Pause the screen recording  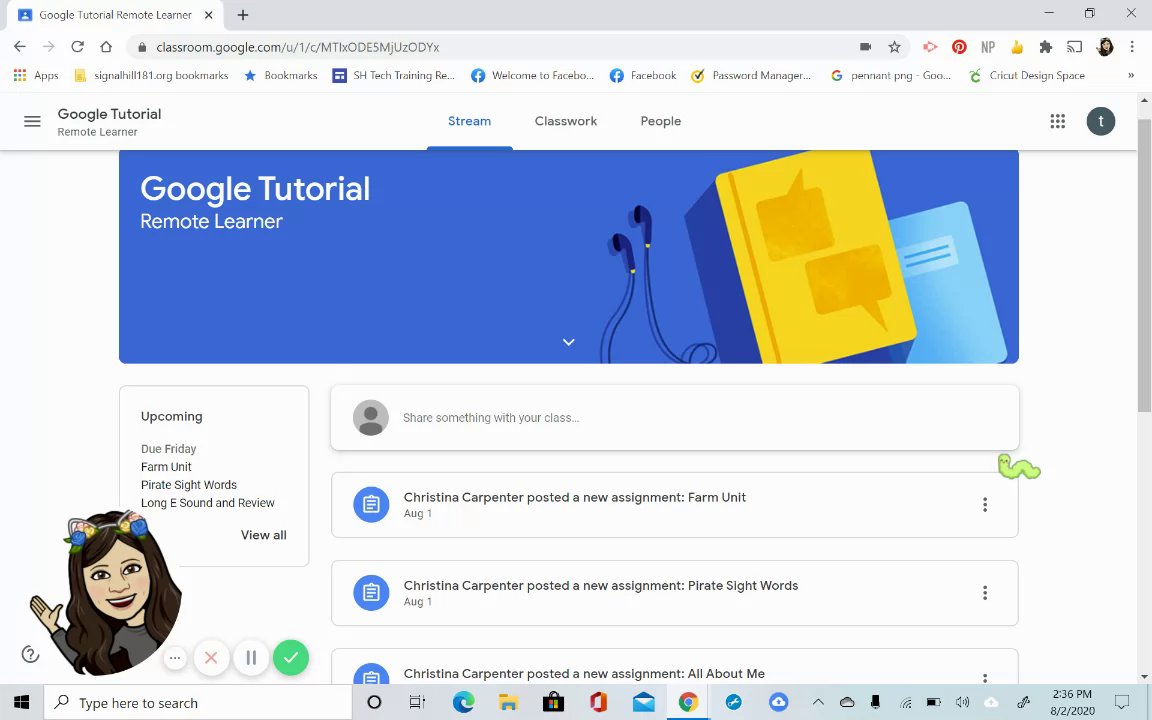tap(251, 658)
